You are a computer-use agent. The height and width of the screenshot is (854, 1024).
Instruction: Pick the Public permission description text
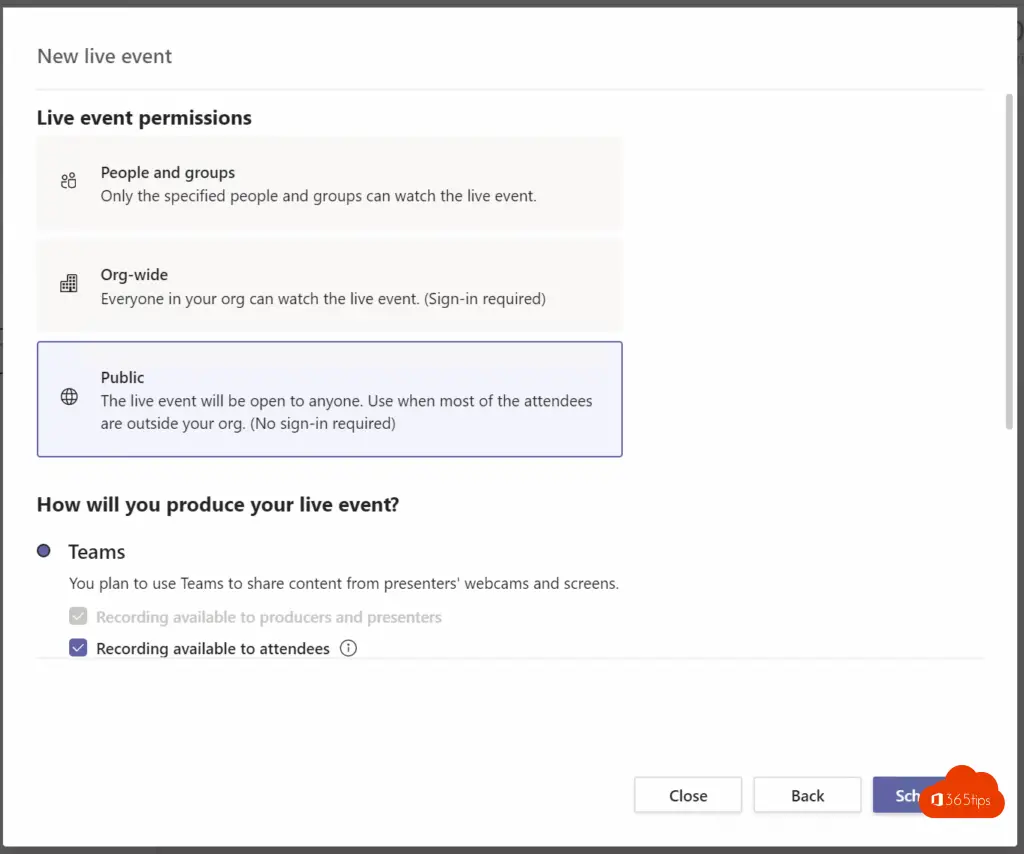coord(346,412)
